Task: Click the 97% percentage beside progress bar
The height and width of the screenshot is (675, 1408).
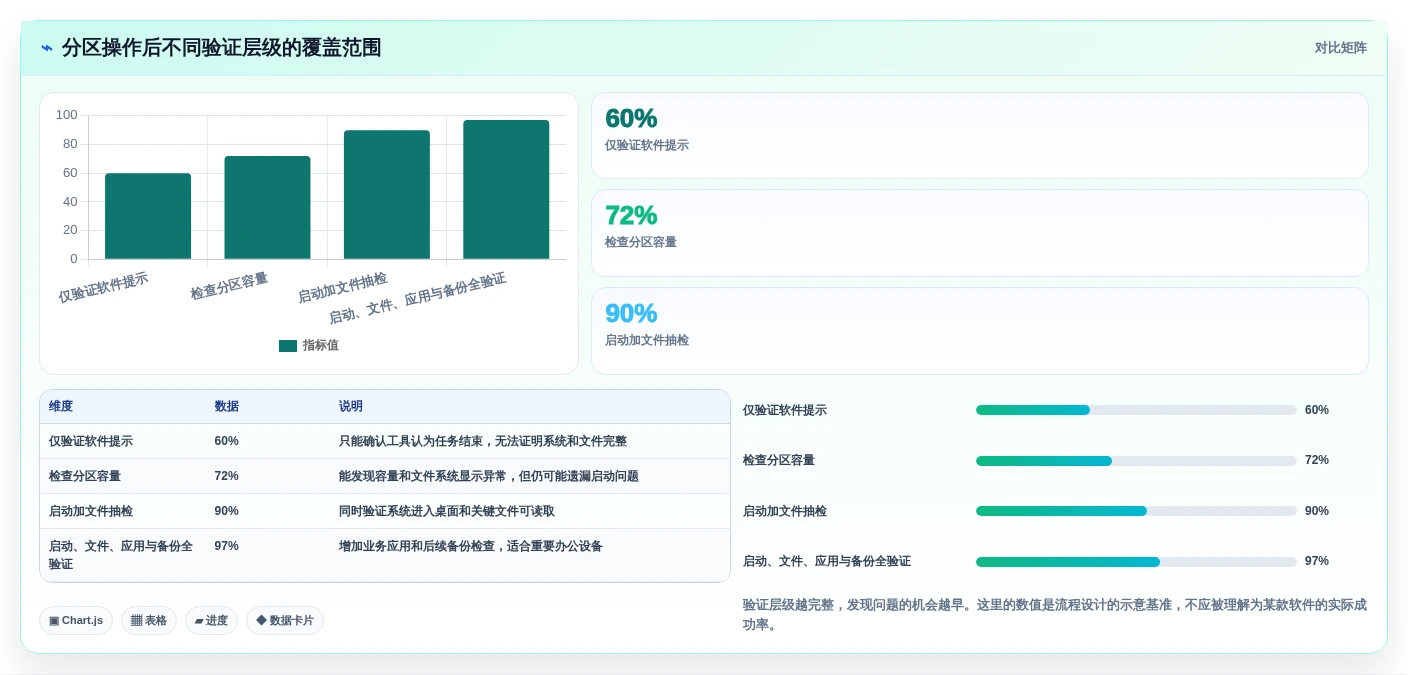Action: 1317,561
